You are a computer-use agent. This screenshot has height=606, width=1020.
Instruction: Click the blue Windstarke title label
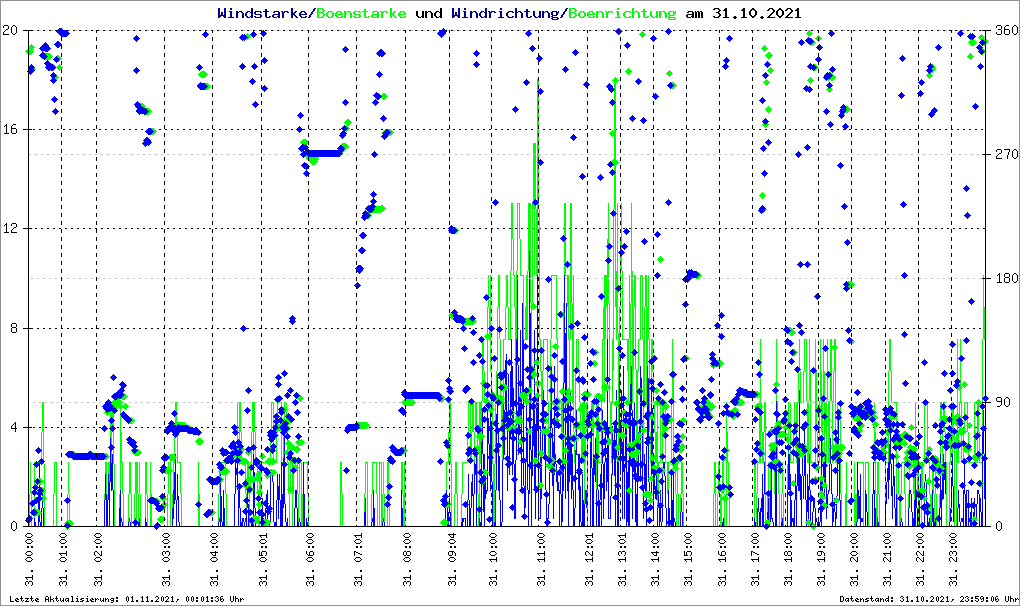pyautogui.click(x=264, y=14)
